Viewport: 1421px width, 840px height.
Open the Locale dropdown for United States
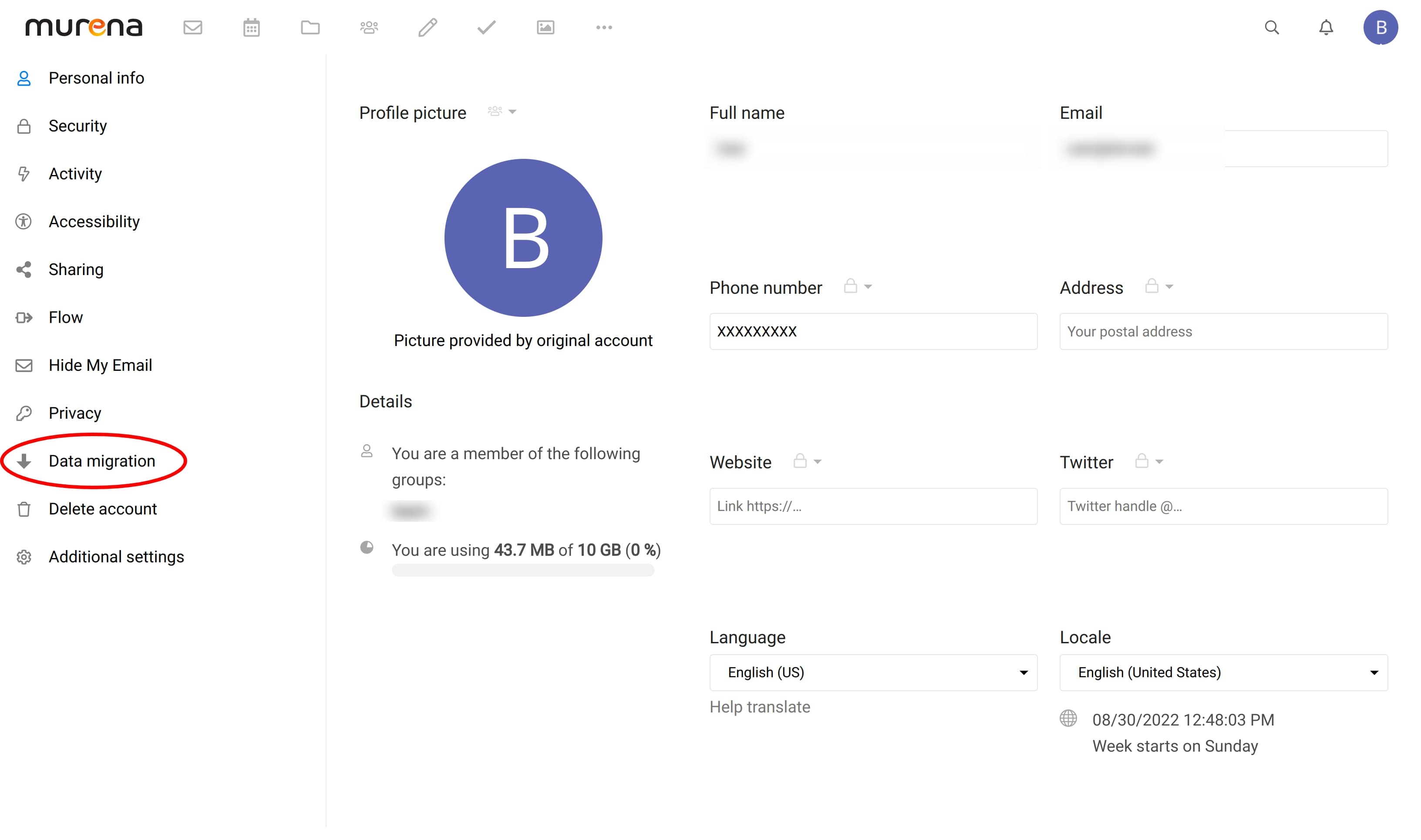(1222, 672)
